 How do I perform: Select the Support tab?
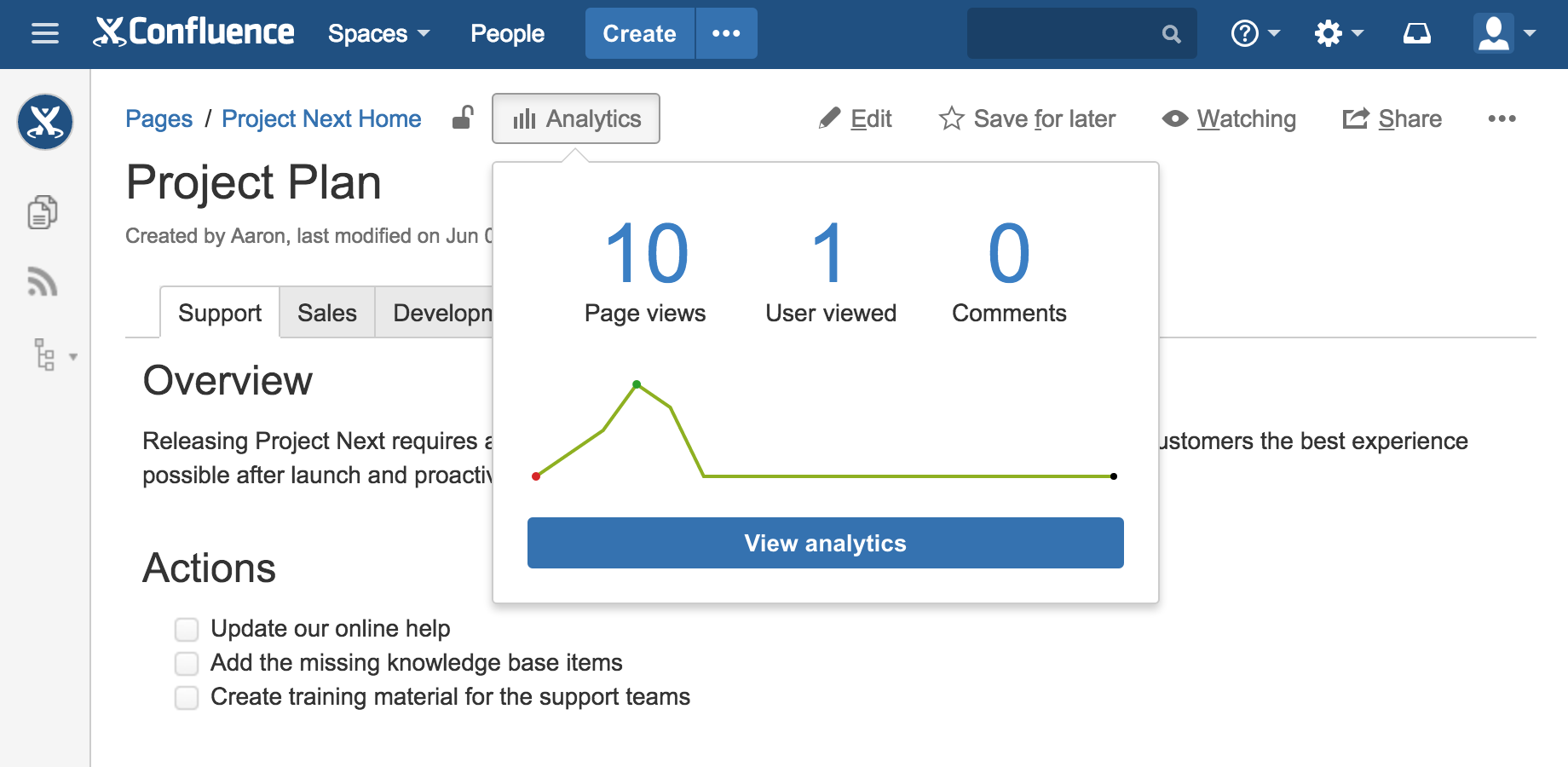click(x=220, y=313)
